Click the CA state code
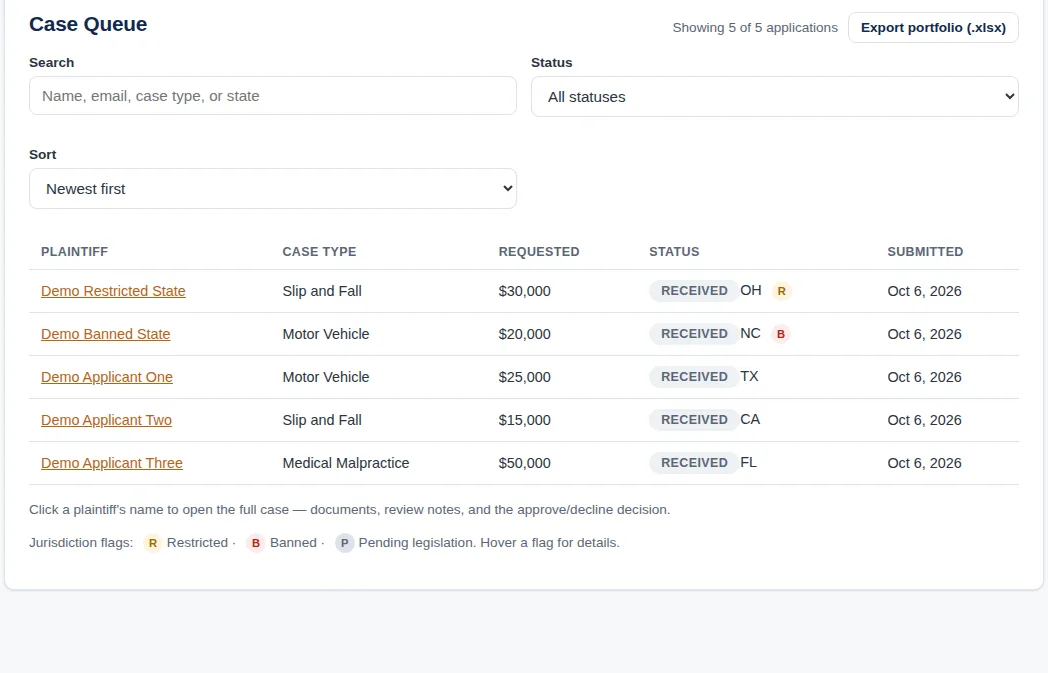Viewport: 1048px width, 673px height. (750, 419)
